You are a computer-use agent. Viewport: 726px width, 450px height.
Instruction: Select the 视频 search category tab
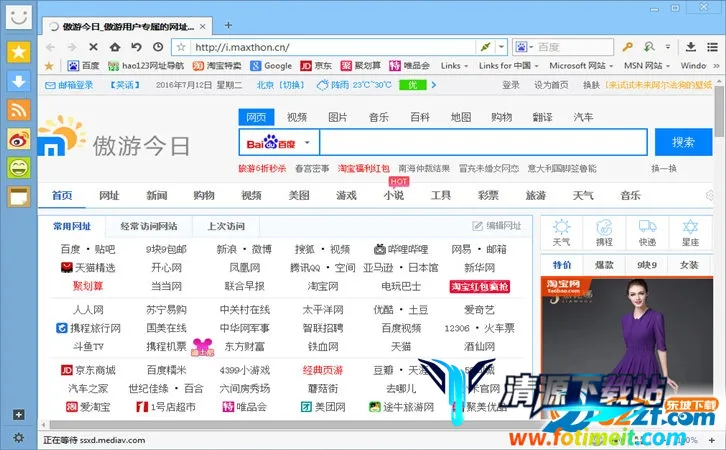[297, 117]
